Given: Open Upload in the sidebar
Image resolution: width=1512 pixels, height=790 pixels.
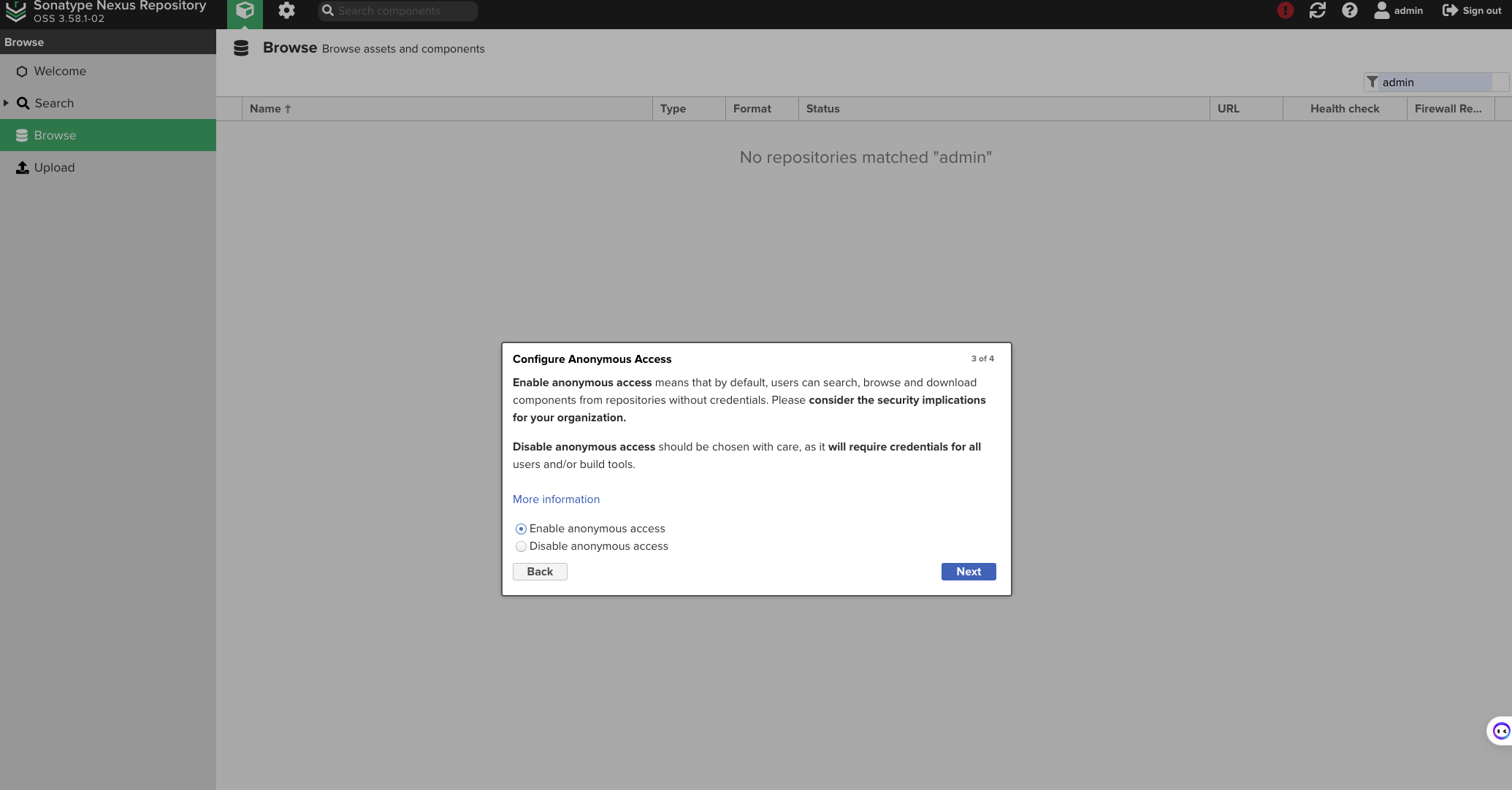Looking at the screenshot, I should [x=54, y=168].
